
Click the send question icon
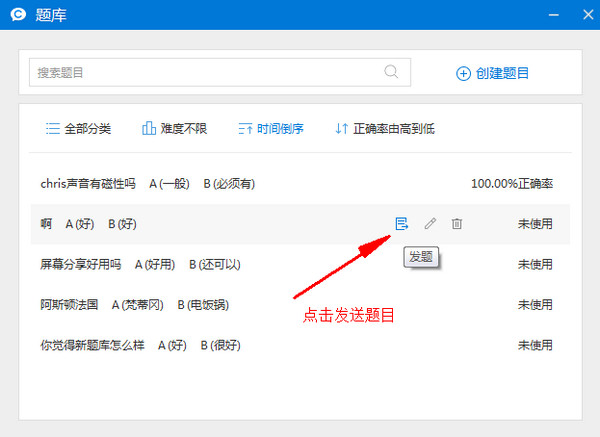pos(401,224)
